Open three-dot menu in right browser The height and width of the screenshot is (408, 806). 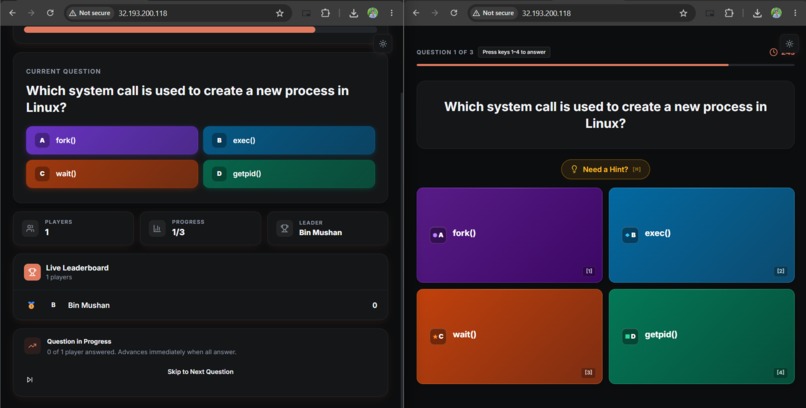[795, 13]
